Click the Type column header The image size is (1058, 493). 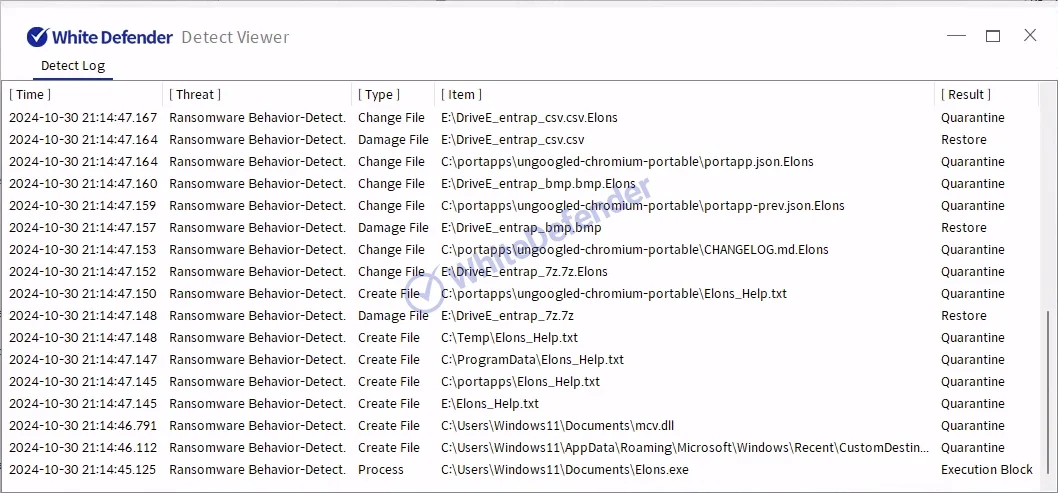click(379, 94)
